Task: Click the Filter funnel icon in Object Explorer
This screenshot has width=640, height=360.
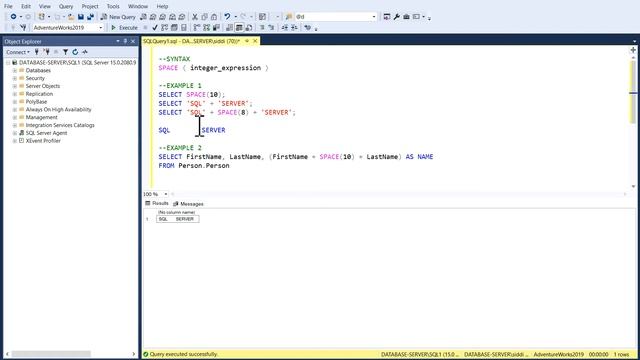Action: [x=65, y=52]
